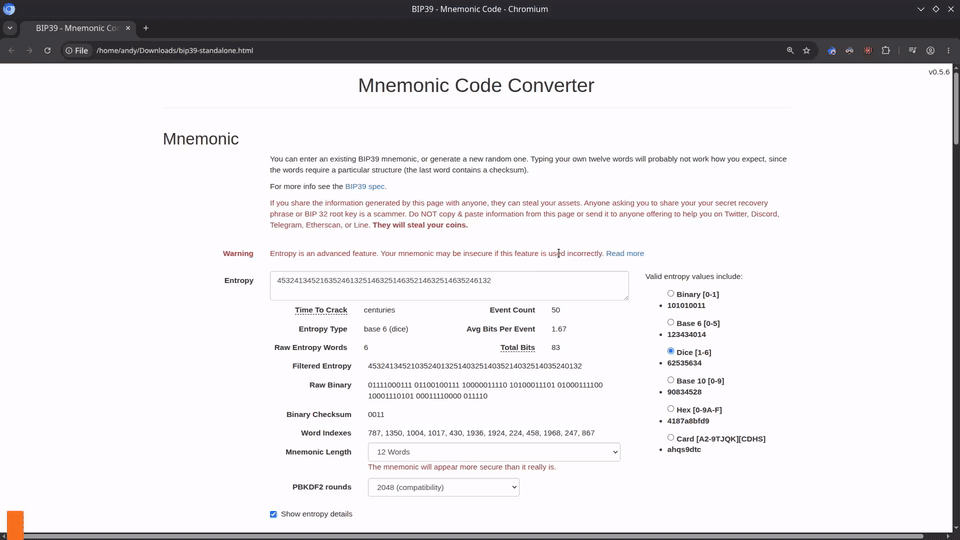The width and height of the screenshot is (960, 540).
Task: Click the Hex example value 4187a8bfd9
Action: tap(688, 421)
